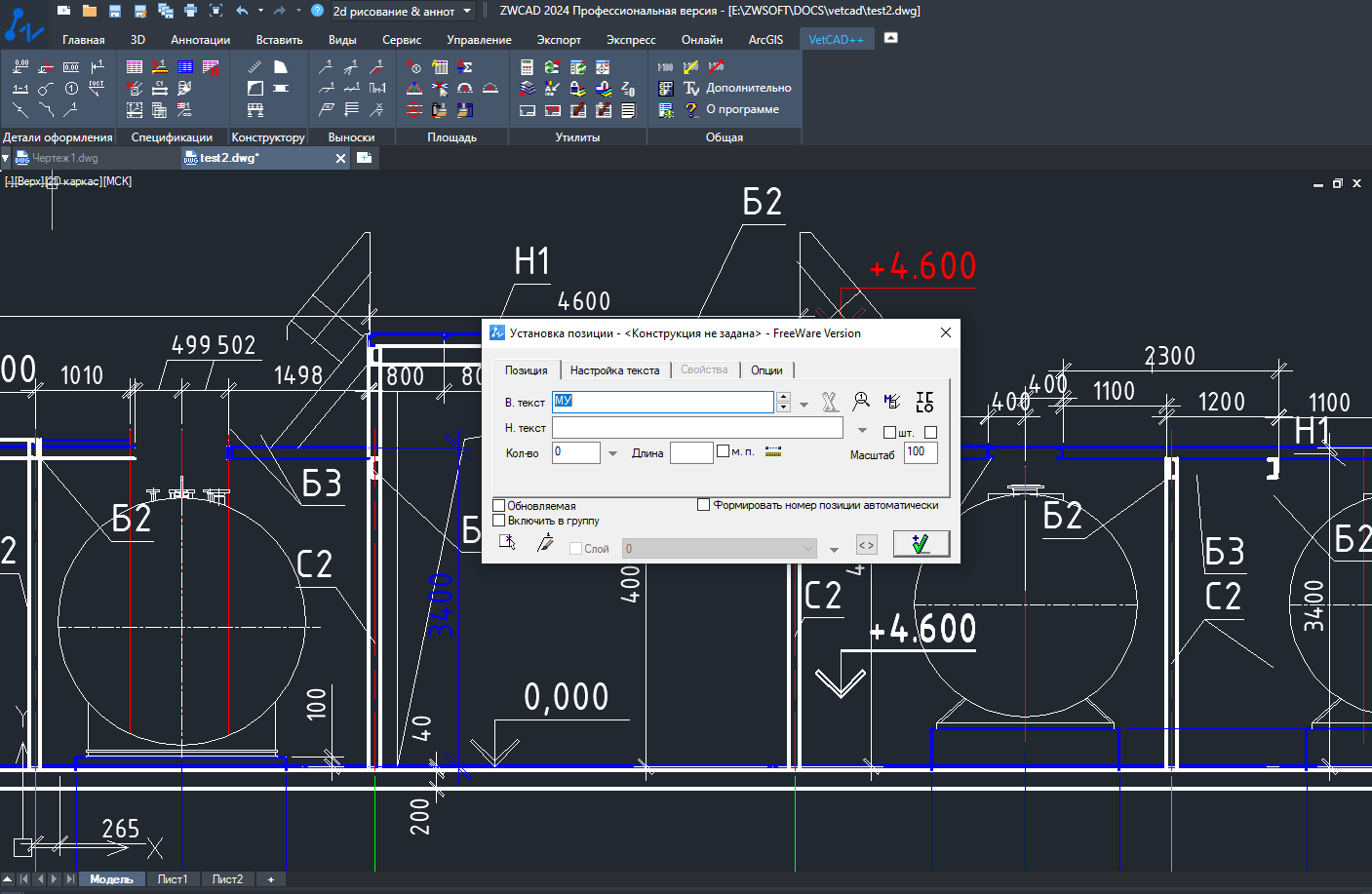Click the Print icon in quick access toolbar

click(x=190, y=11)
